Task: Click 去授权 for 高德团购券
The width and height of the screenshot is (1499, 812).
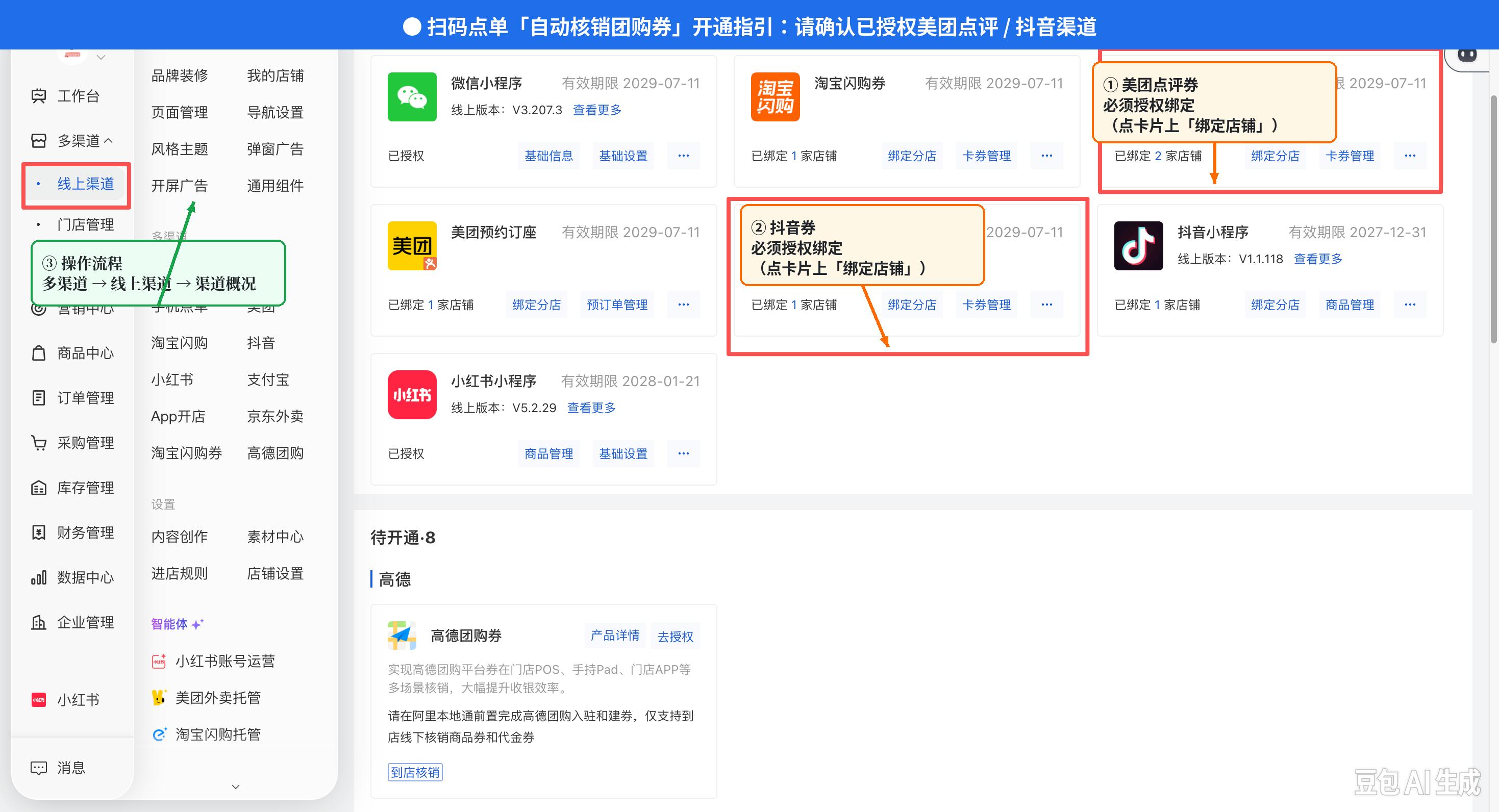Action: [x=675, y=637]
